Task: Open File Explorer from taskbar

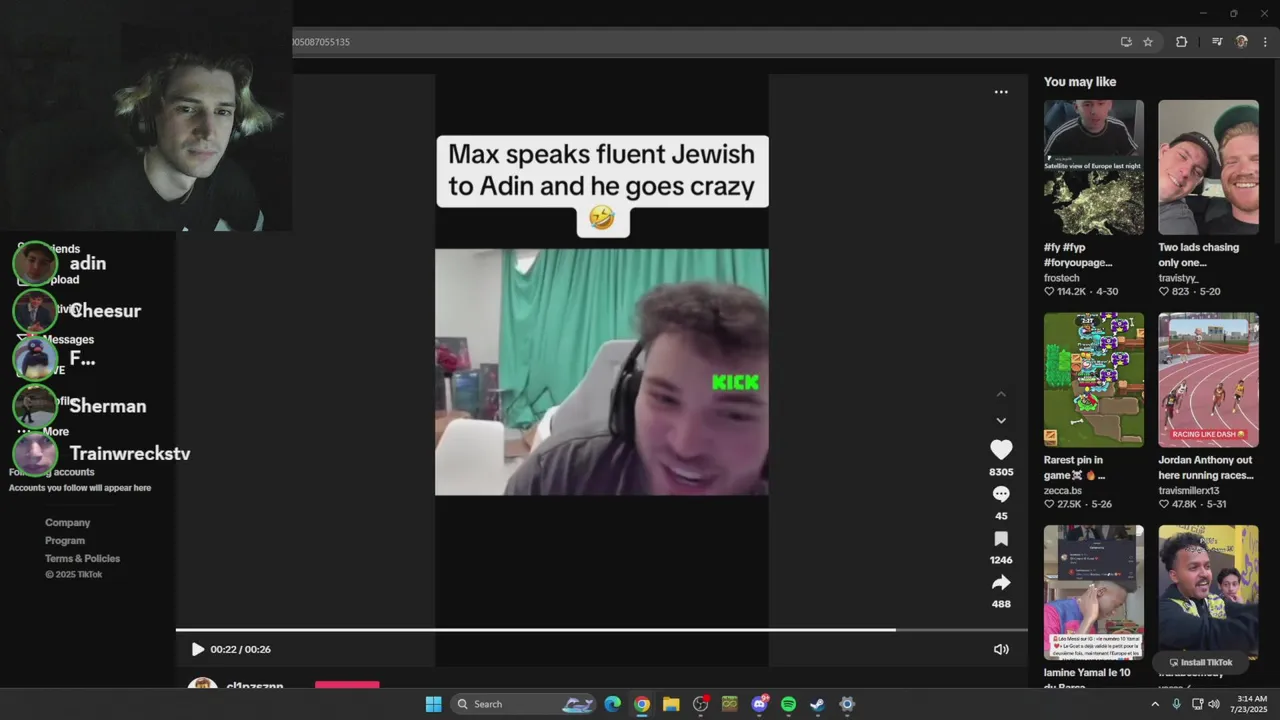Action: click(671, 704)
